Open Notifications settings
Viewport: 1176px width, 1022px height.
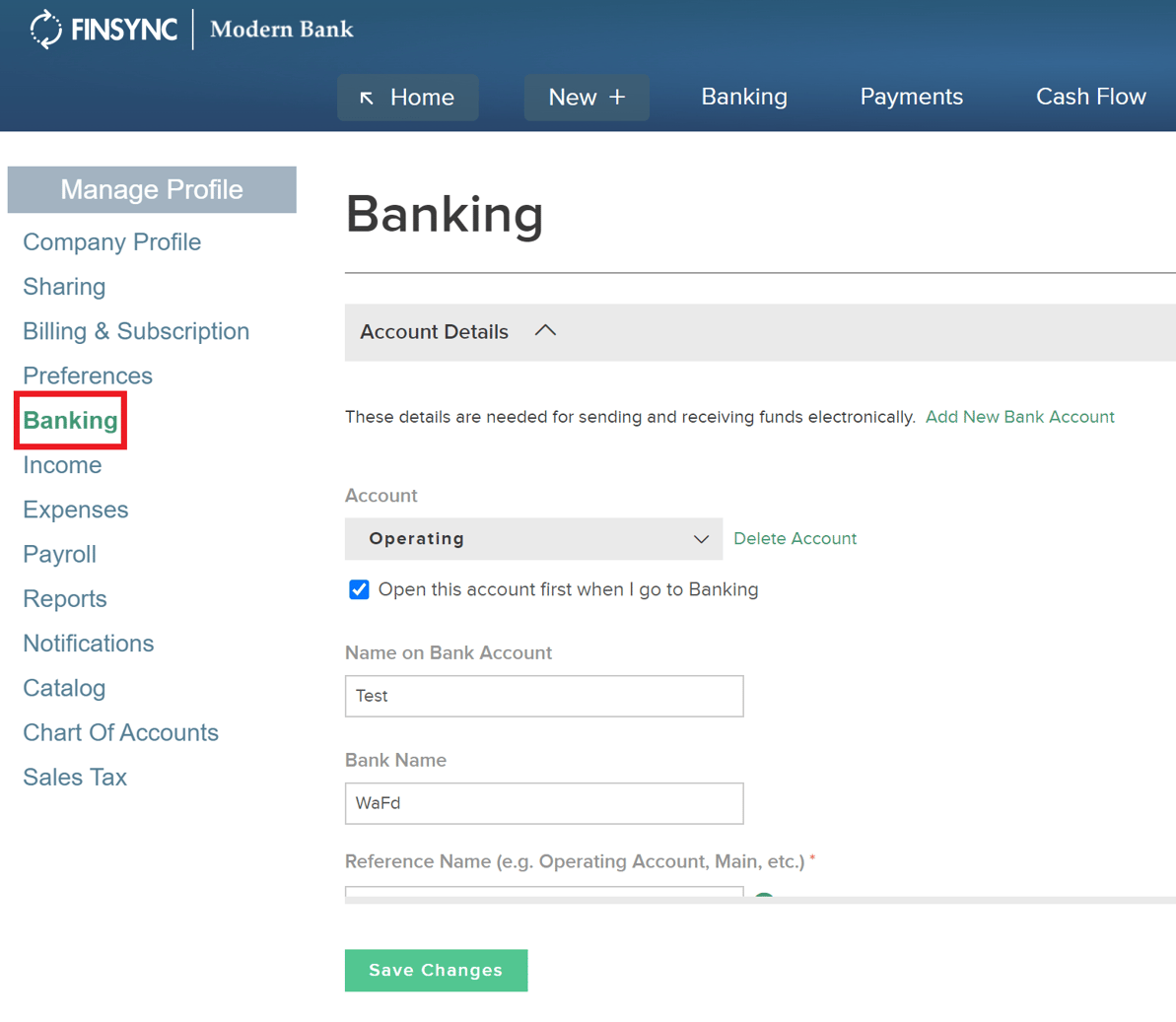point(88,643)
